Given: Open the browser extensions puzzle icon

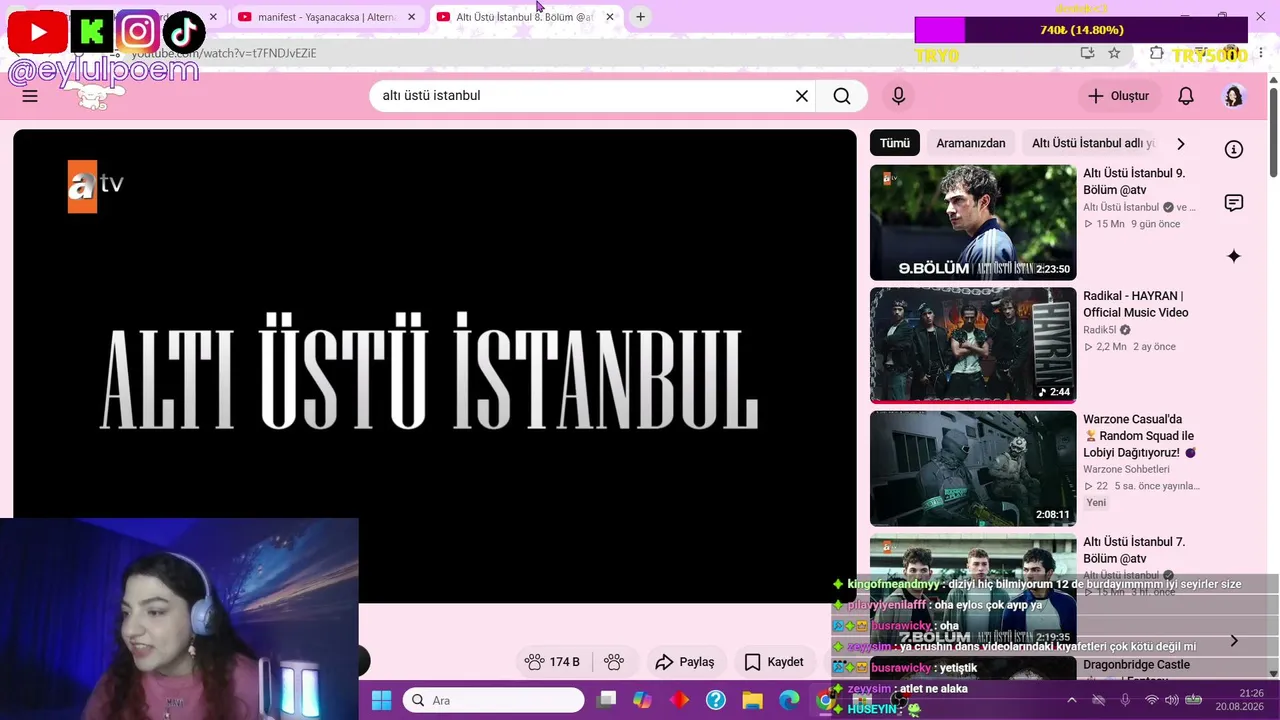Looking at the screenshot, I should click(1156, 53).
